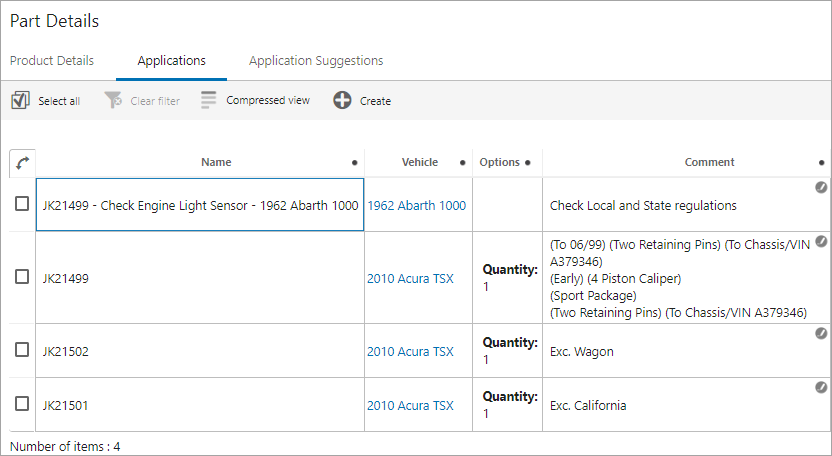
Task: Edit the comment for the Check Local and State regulations row
Action: click(x=821, y=187)
